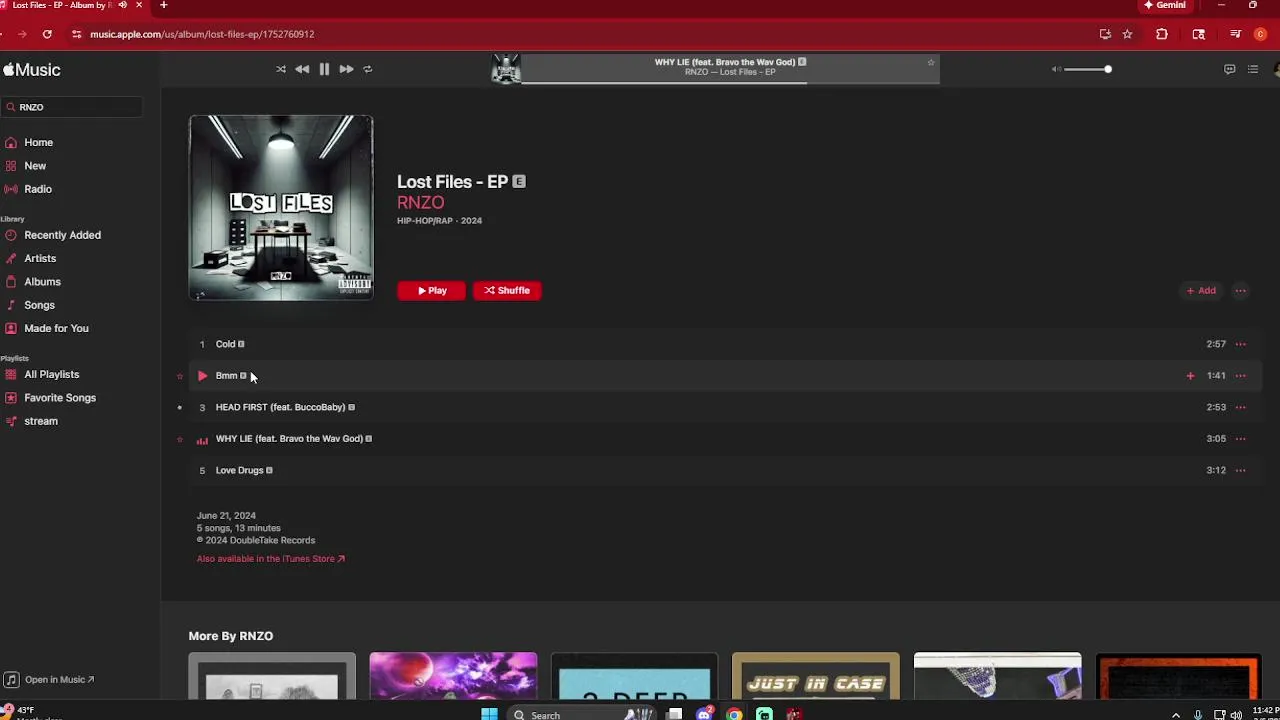Click the address bar URL
The image size is (1280, 720).
(x=202, y=34)
